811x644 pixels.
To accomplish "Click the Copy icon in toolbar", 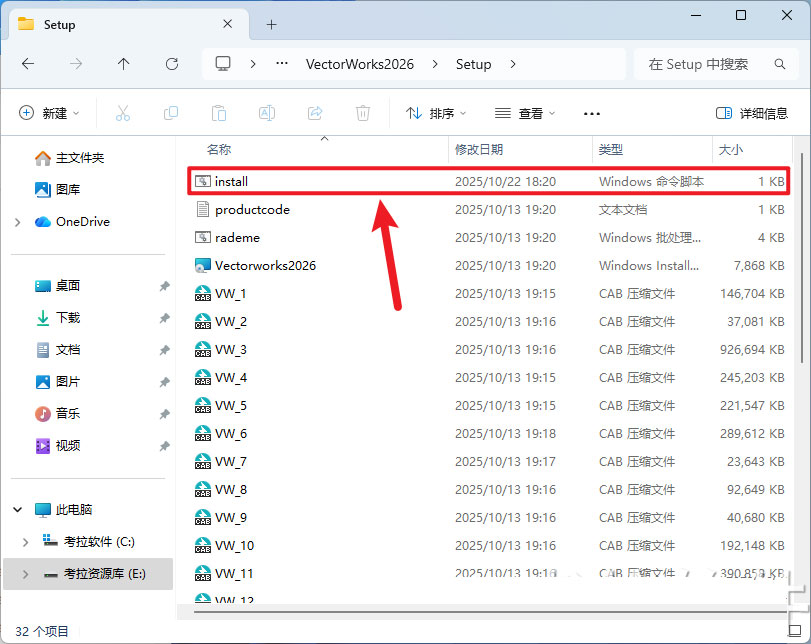I will pos(171,114).
